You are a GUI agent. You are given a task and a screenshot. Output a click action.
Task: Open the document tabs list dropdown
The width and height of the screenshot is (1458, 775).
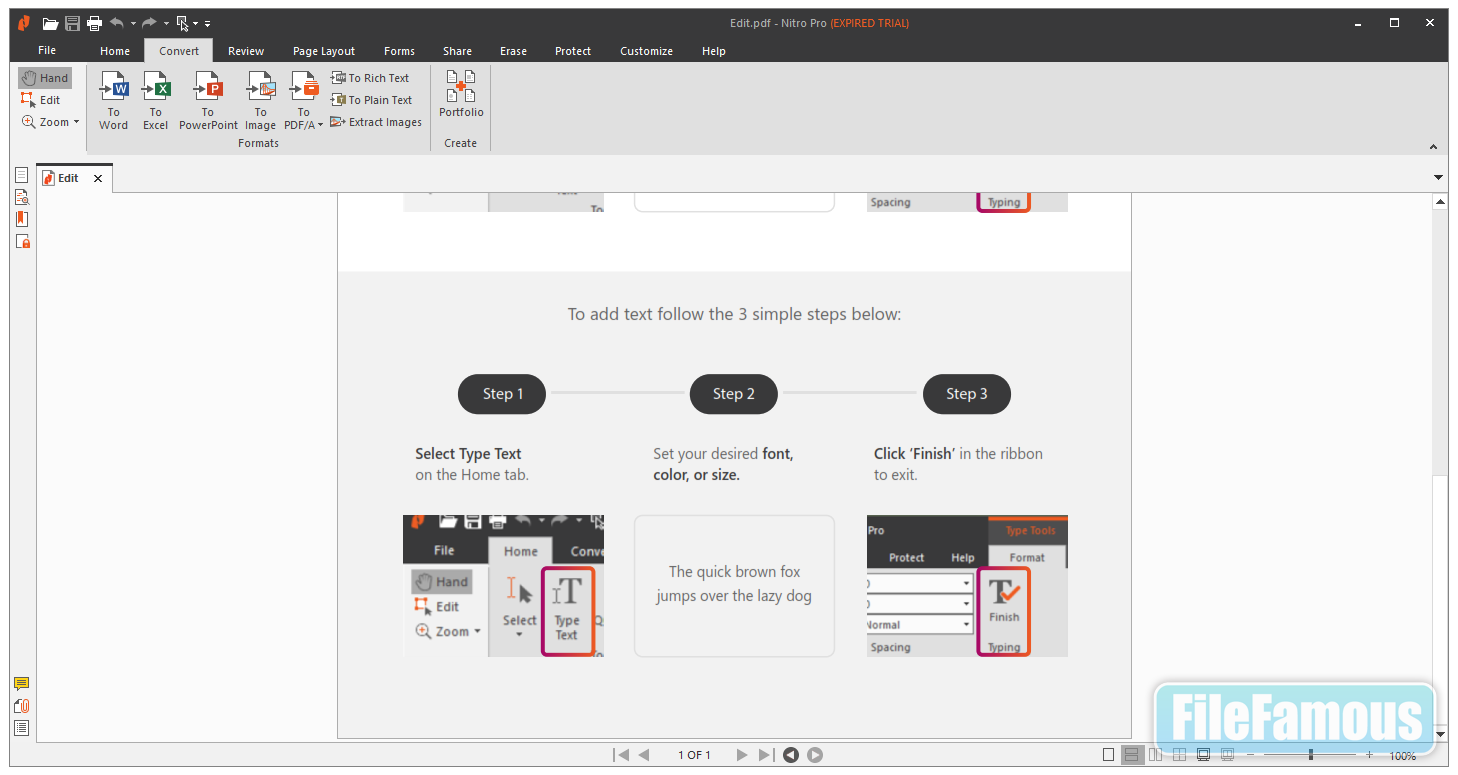[1438, 178]
